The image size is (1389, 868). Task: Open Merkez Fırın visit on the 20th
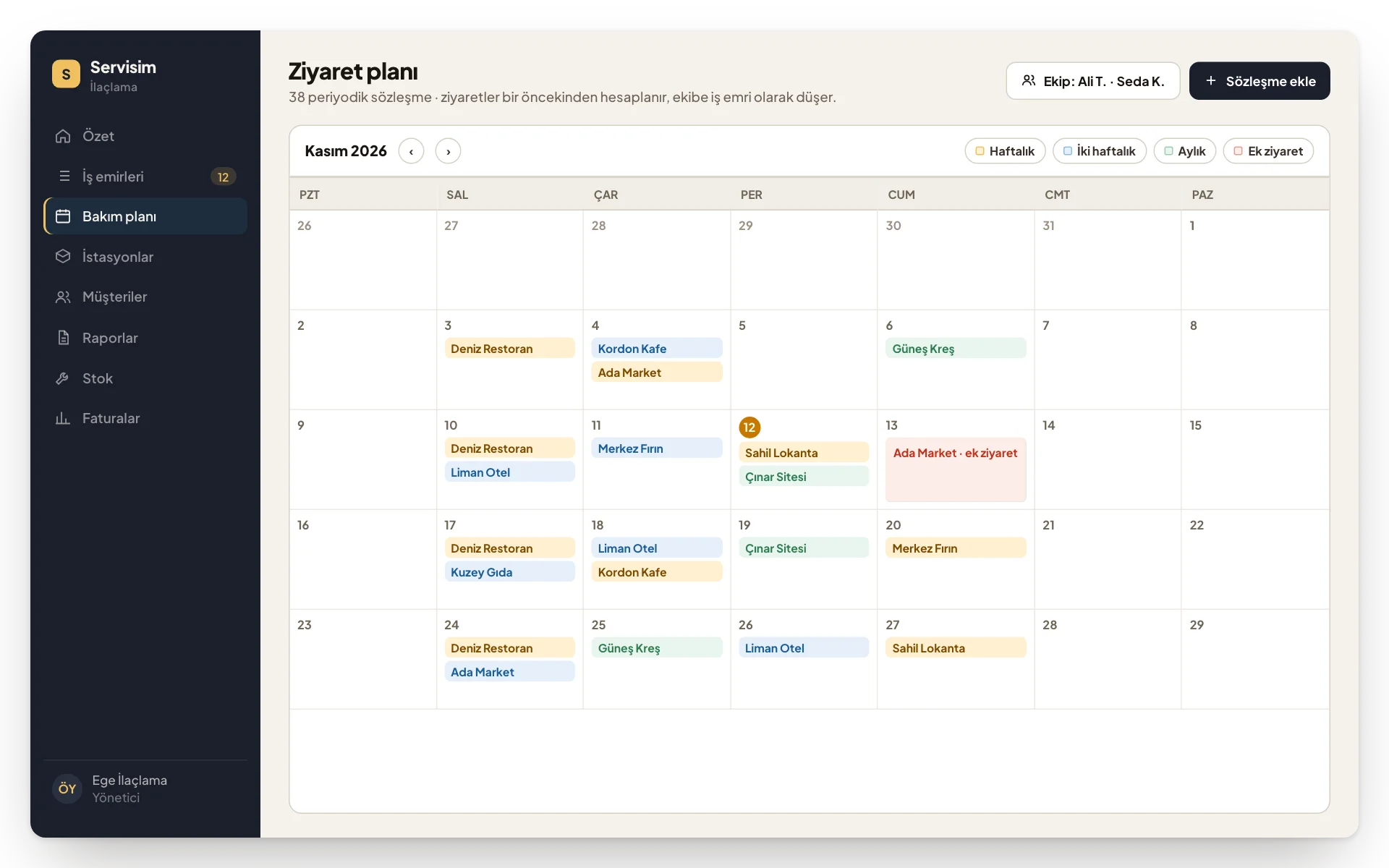click(956, 548)
